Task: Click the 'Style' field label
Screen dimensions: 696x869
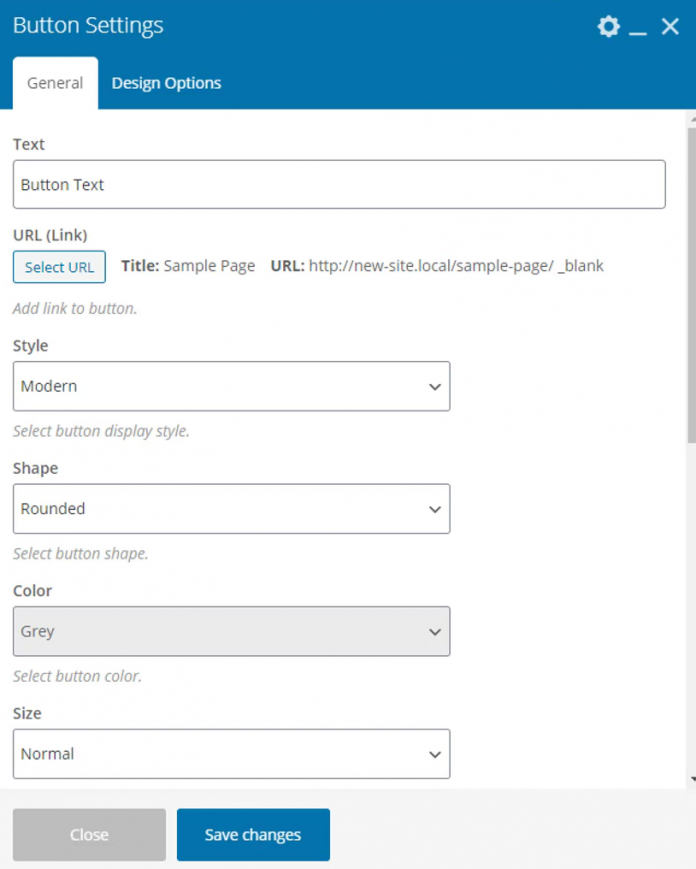Action: point(30,346)
